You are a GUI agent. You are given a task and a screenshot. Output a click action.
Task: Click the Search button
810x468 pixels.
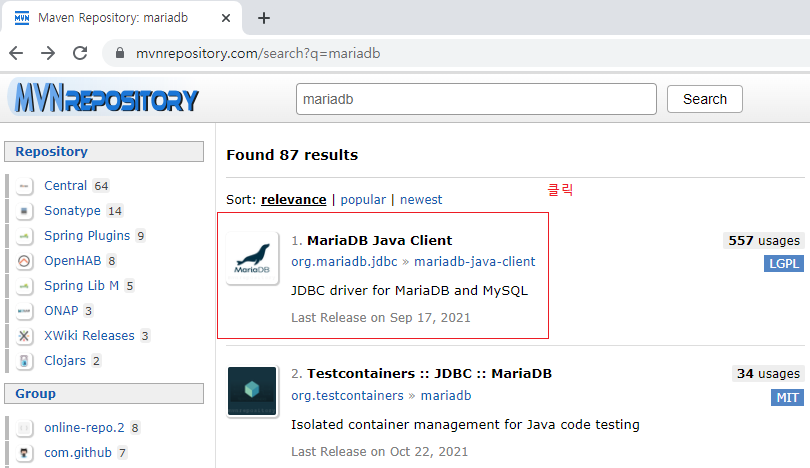click(x=705, y=99)
